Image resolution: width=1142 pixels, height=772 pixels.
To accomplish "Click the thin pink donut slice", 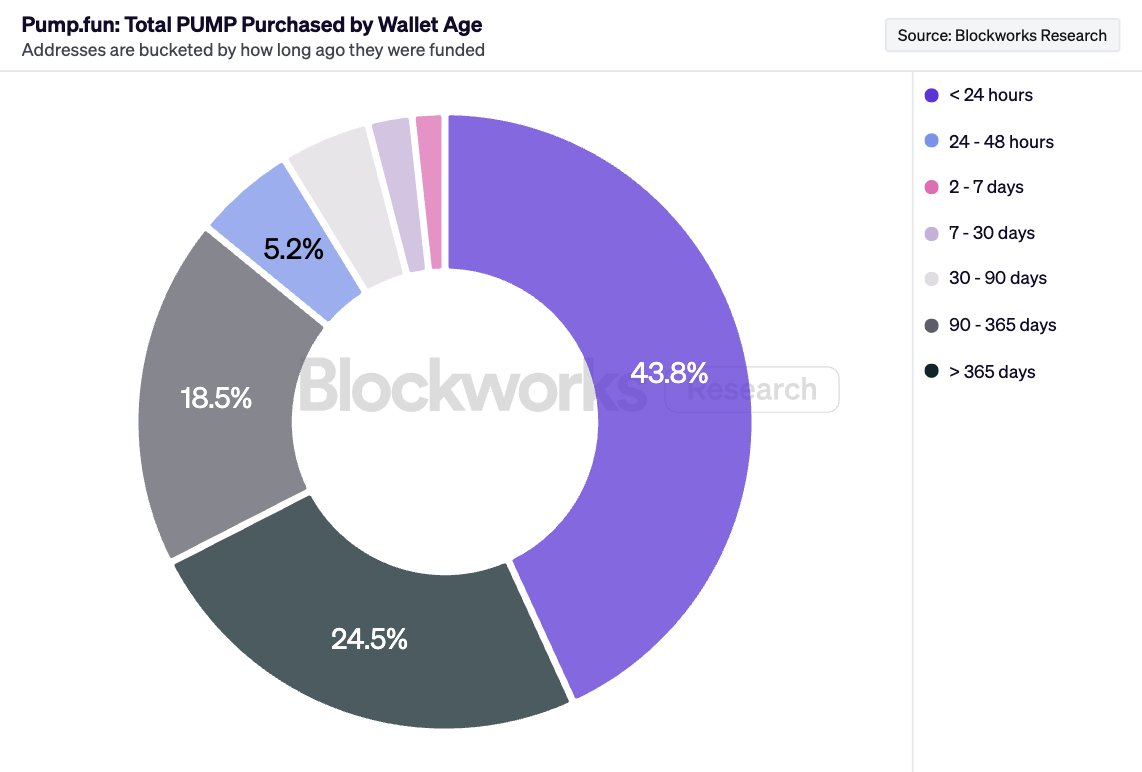I will pyautogui.click(x=431, y=190).
